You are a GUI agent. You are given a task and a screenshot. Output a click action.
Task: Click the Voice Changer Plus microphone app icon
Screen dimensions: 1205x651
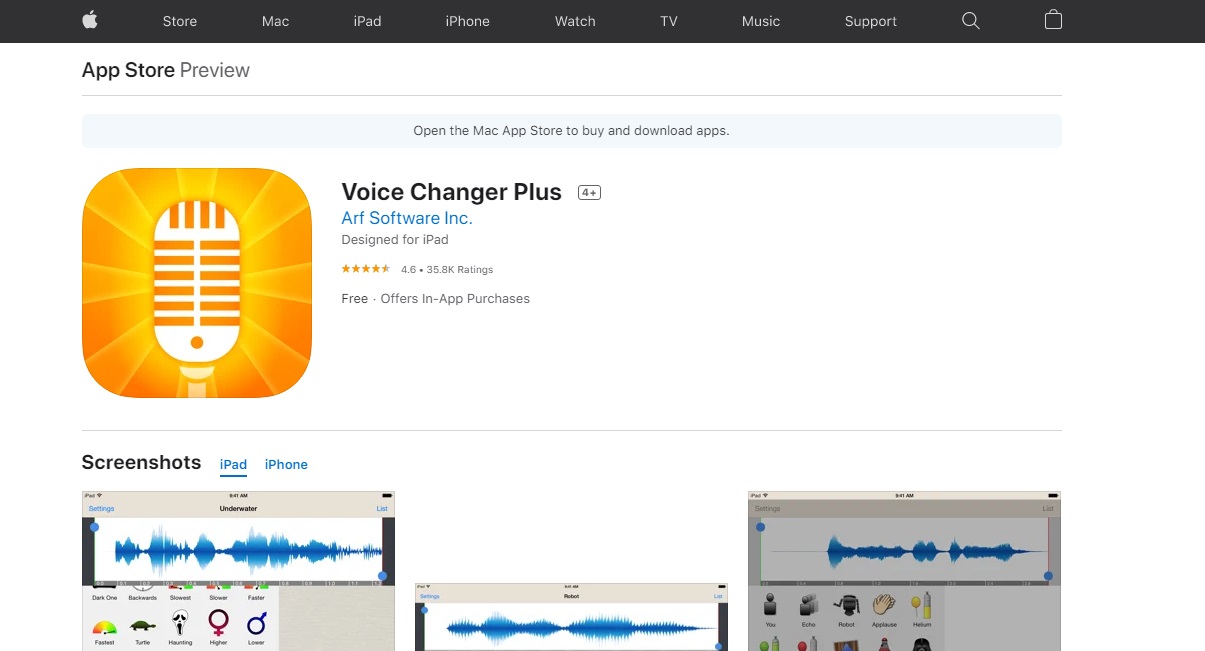point(197,283)
